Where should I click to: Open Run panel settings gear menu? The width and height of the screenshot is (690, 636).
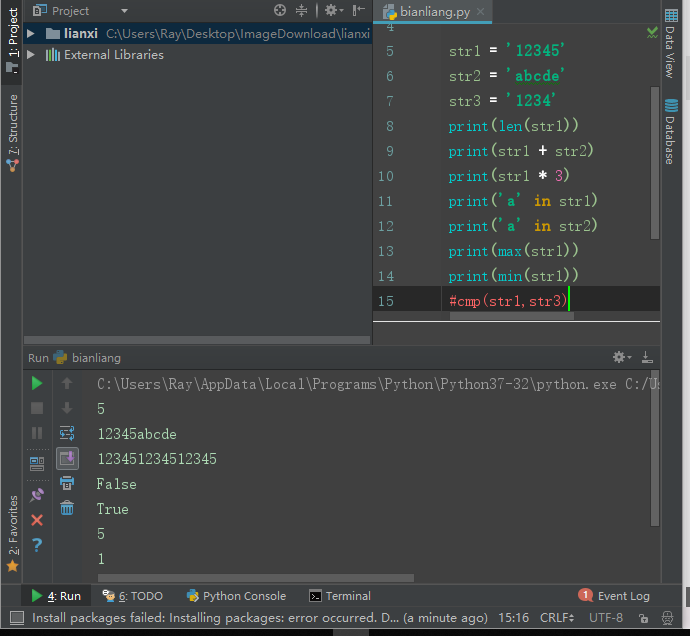[x=622, y=357]
